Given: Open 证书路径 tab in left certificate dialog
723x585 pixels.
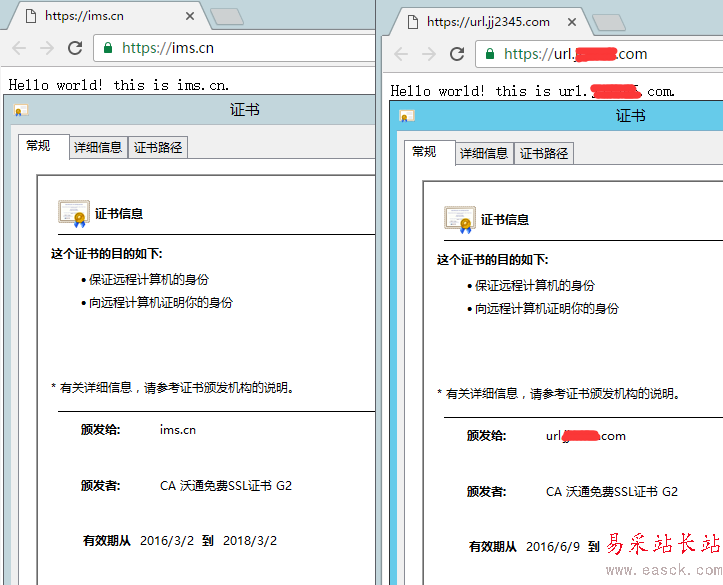Looking at the screenshot, I should pyautogui.click(x=158, y=148).
